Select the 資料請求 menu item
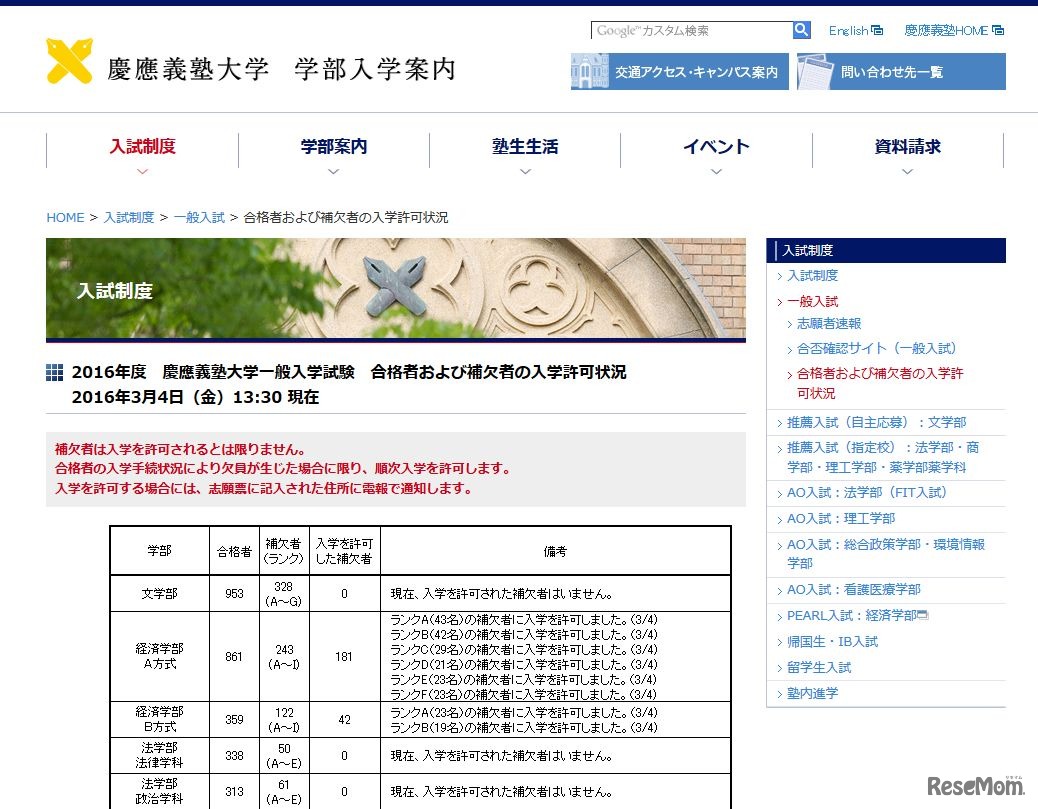This screenshot has height=809, width=1038. coord(906,146)
